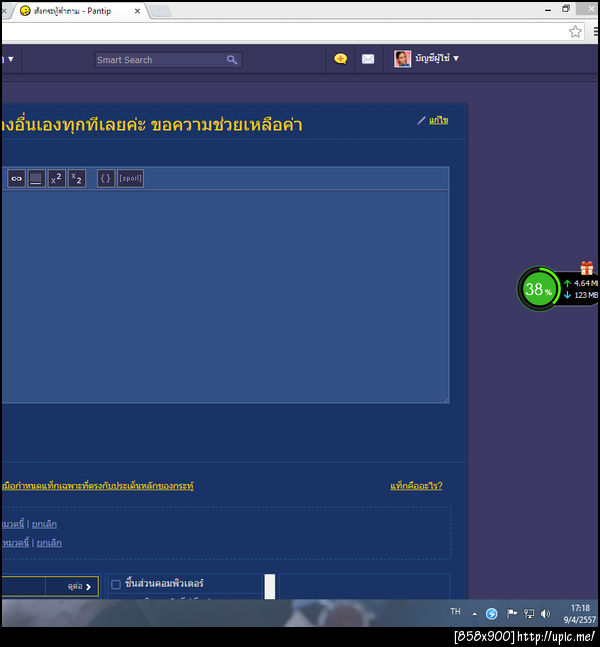Image resolution: width=600 pixels, height=647 pixels.
Task: Select the Pantip browser tab
Action: (78, 11)
